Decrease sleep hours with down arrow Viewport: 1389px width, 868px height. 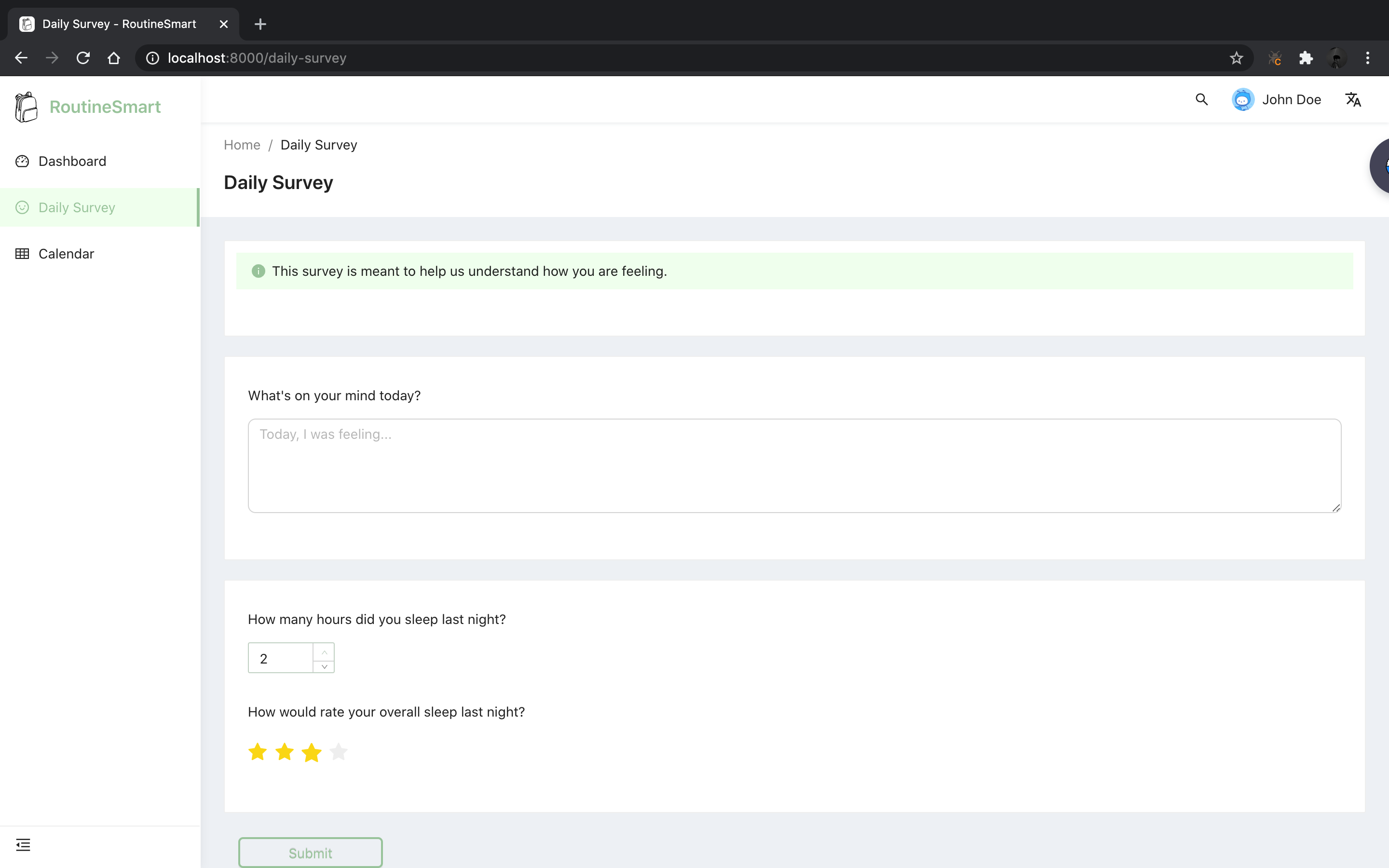click(x=324, y=666)
